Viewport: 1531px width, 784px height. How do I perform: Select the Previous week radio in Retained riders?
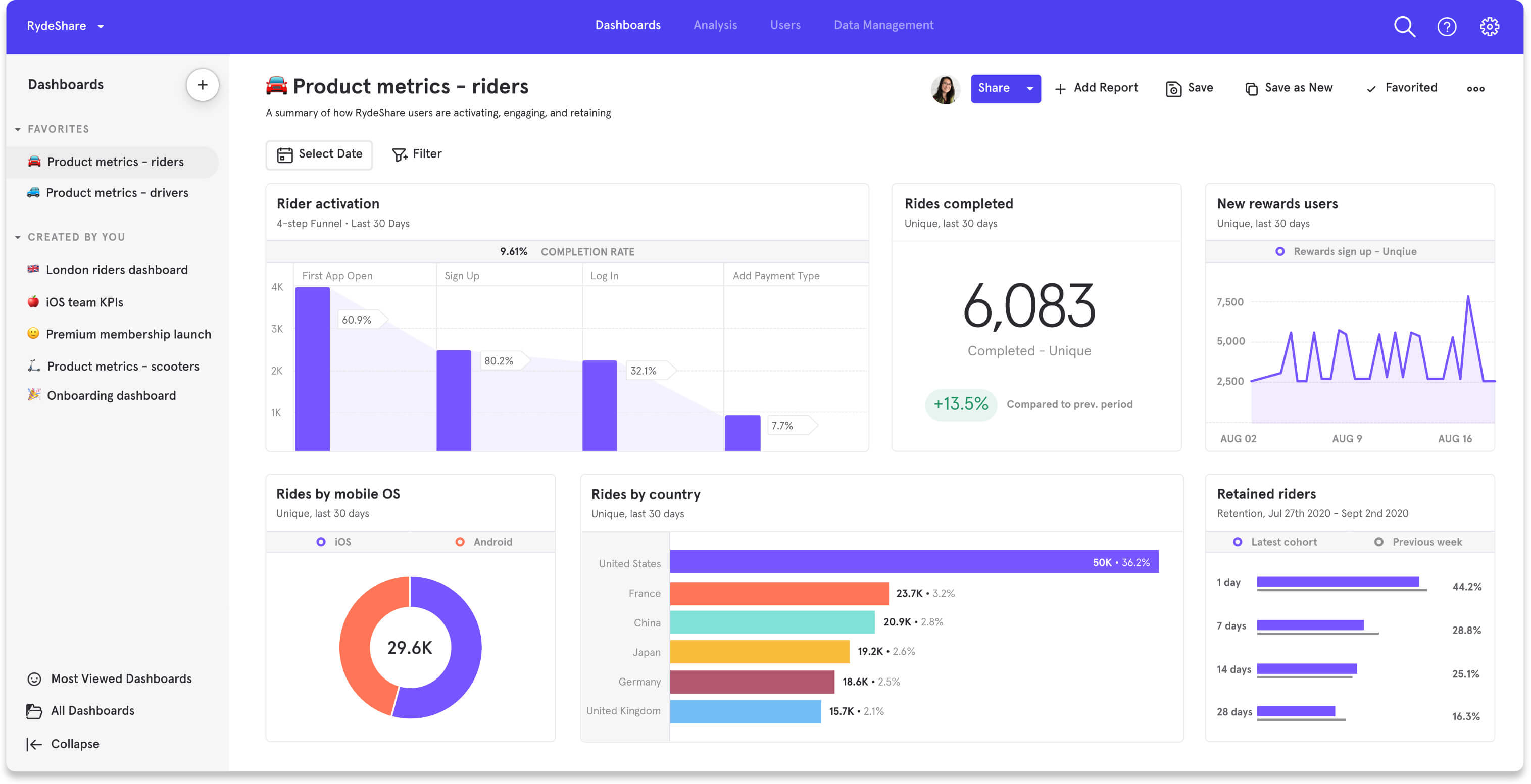click(1379, 542)
